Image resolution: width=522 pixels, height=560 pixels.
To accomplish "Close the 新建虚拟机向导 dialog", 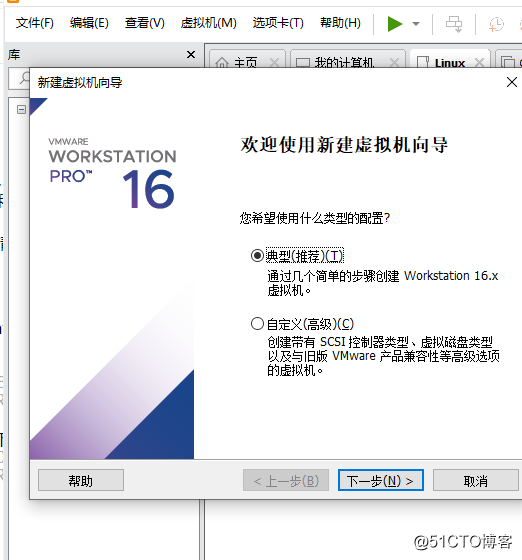I will 512,82.
